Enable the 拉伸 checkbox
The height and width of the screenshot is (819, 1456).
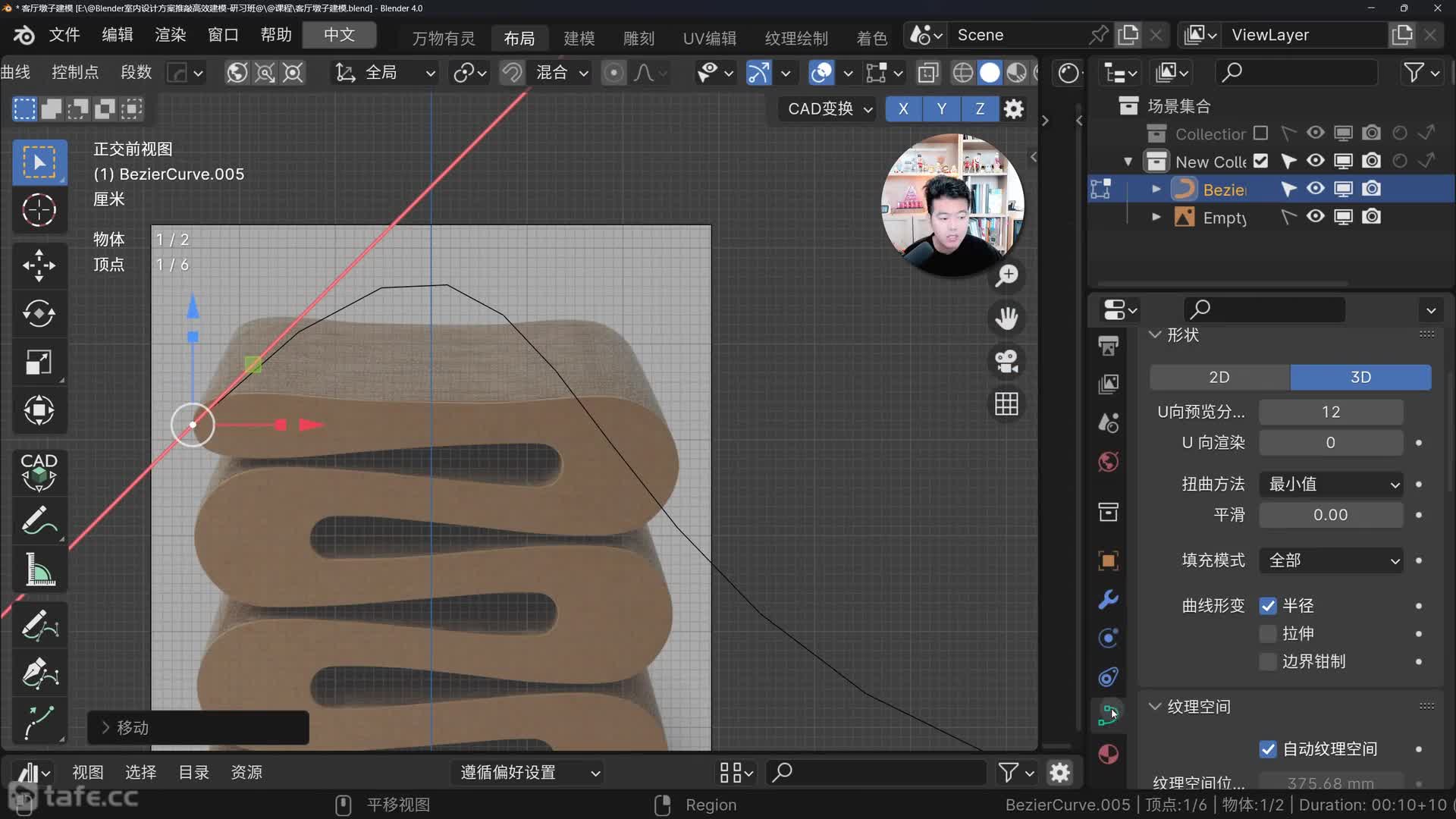[1268, 634]
